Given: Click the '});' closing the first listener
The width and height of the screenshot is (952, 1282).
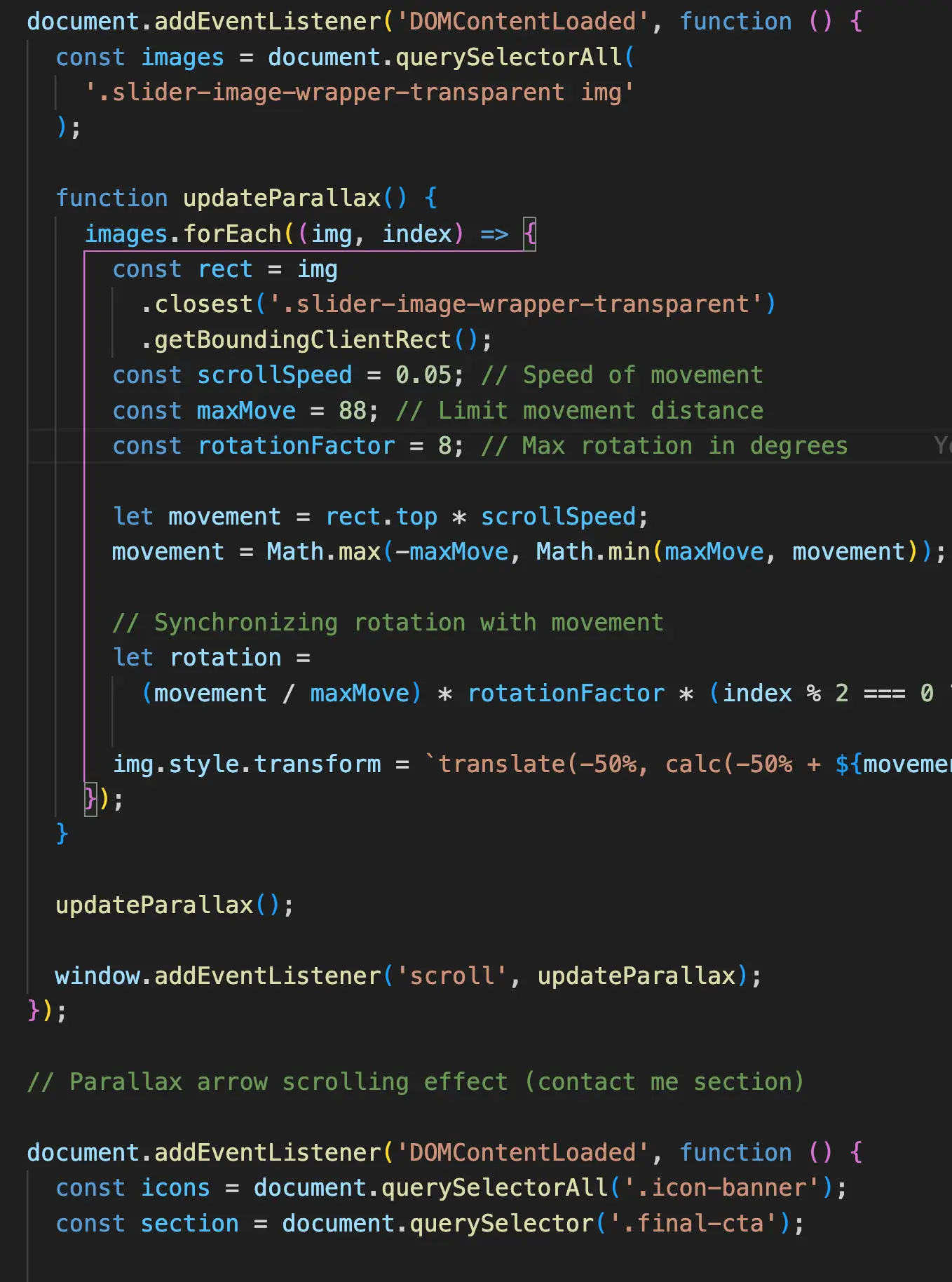Looking at the screenshot, I should click(47, 1011).
